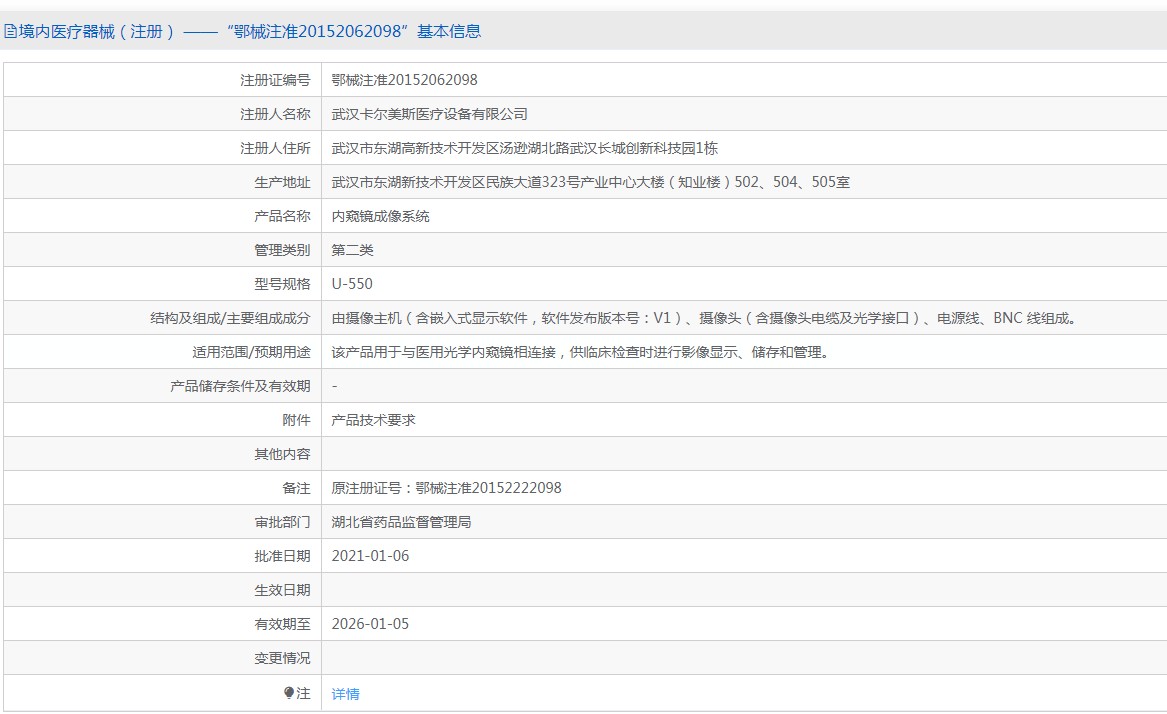Select production address with 民族大道323号

(590, 182)
